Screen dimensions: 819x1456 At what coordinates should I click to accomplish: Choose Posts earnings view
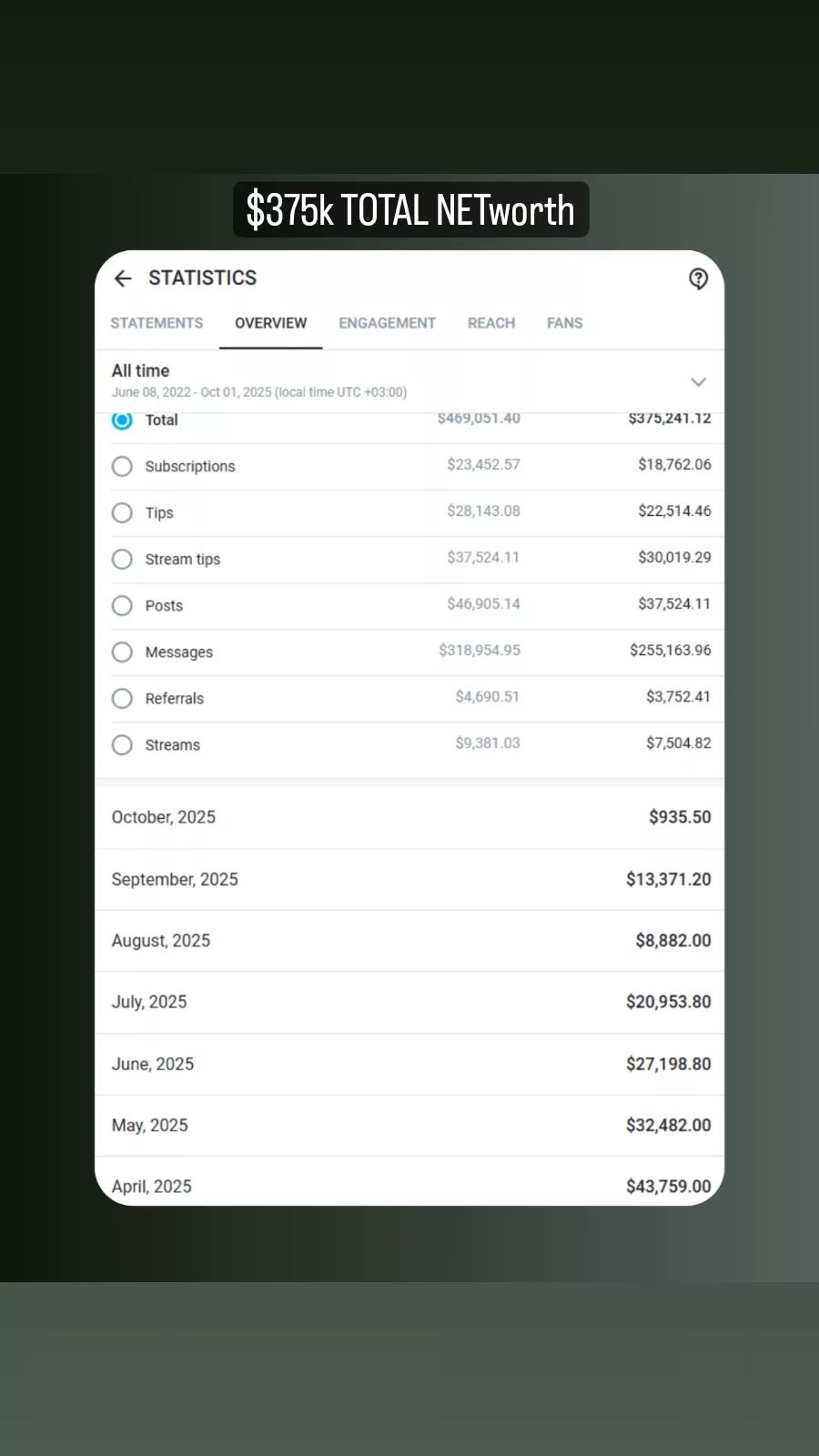pyautogui.click(x=122, y=605)
